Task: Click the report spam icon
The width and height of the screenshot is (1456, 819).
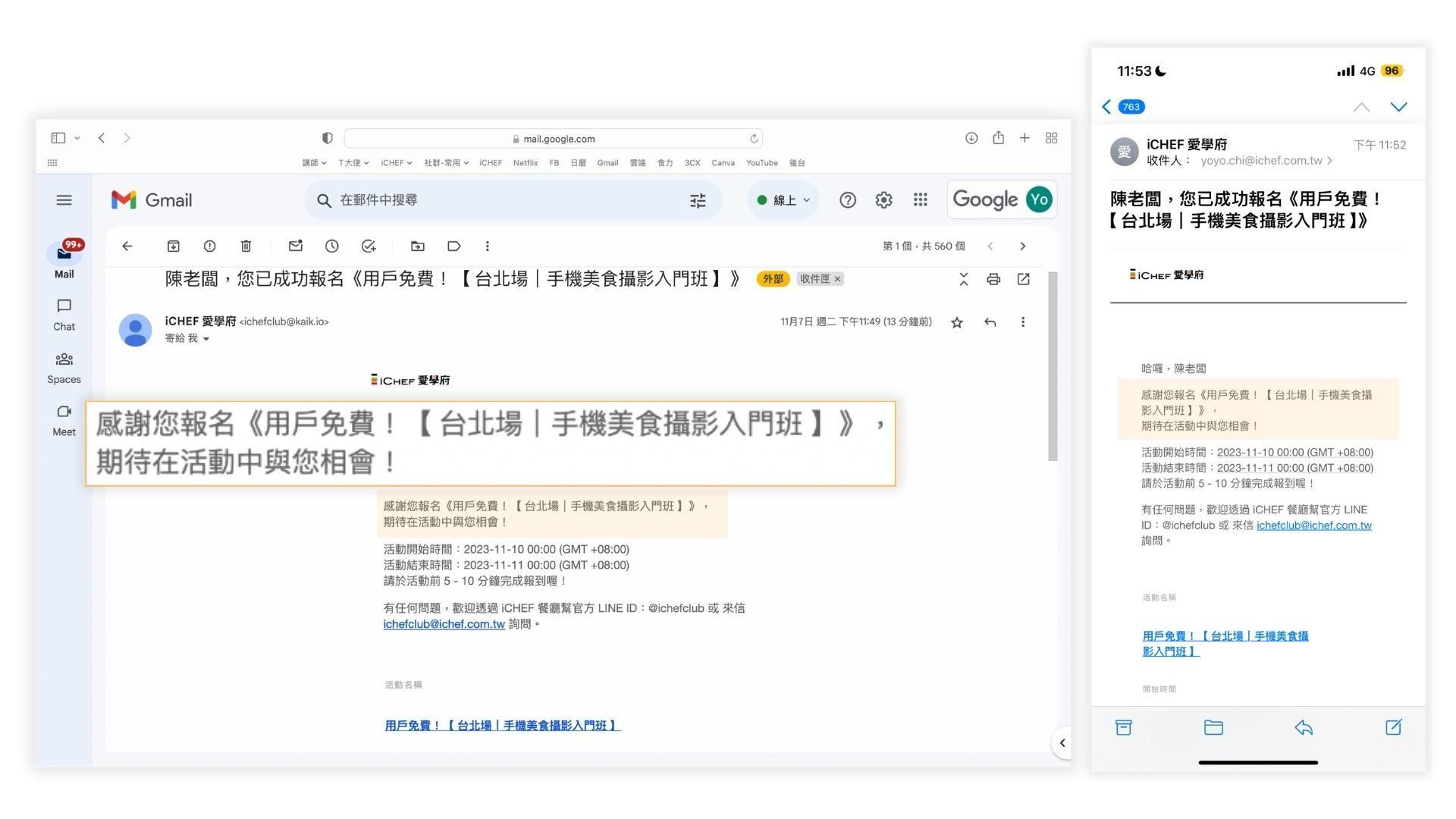Action: tap(209, 246)
